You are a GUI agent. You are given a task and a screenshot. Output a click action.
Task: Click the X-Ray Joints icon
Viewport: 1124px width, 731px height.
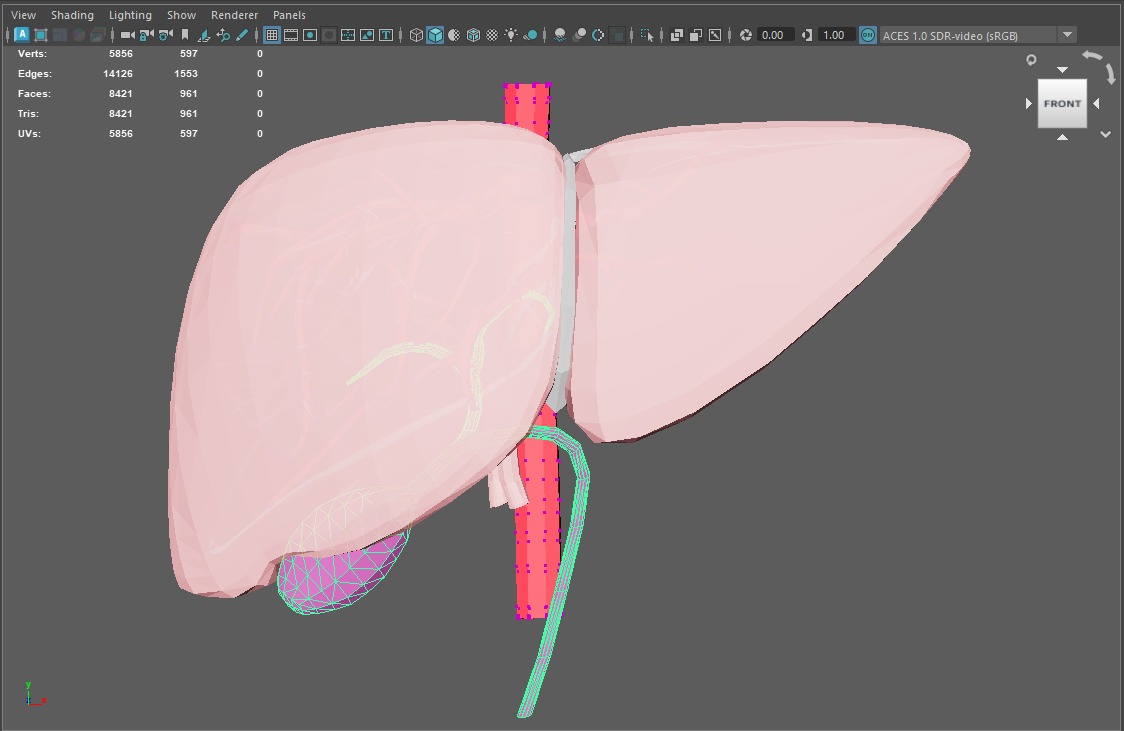(x=715, y=35)
